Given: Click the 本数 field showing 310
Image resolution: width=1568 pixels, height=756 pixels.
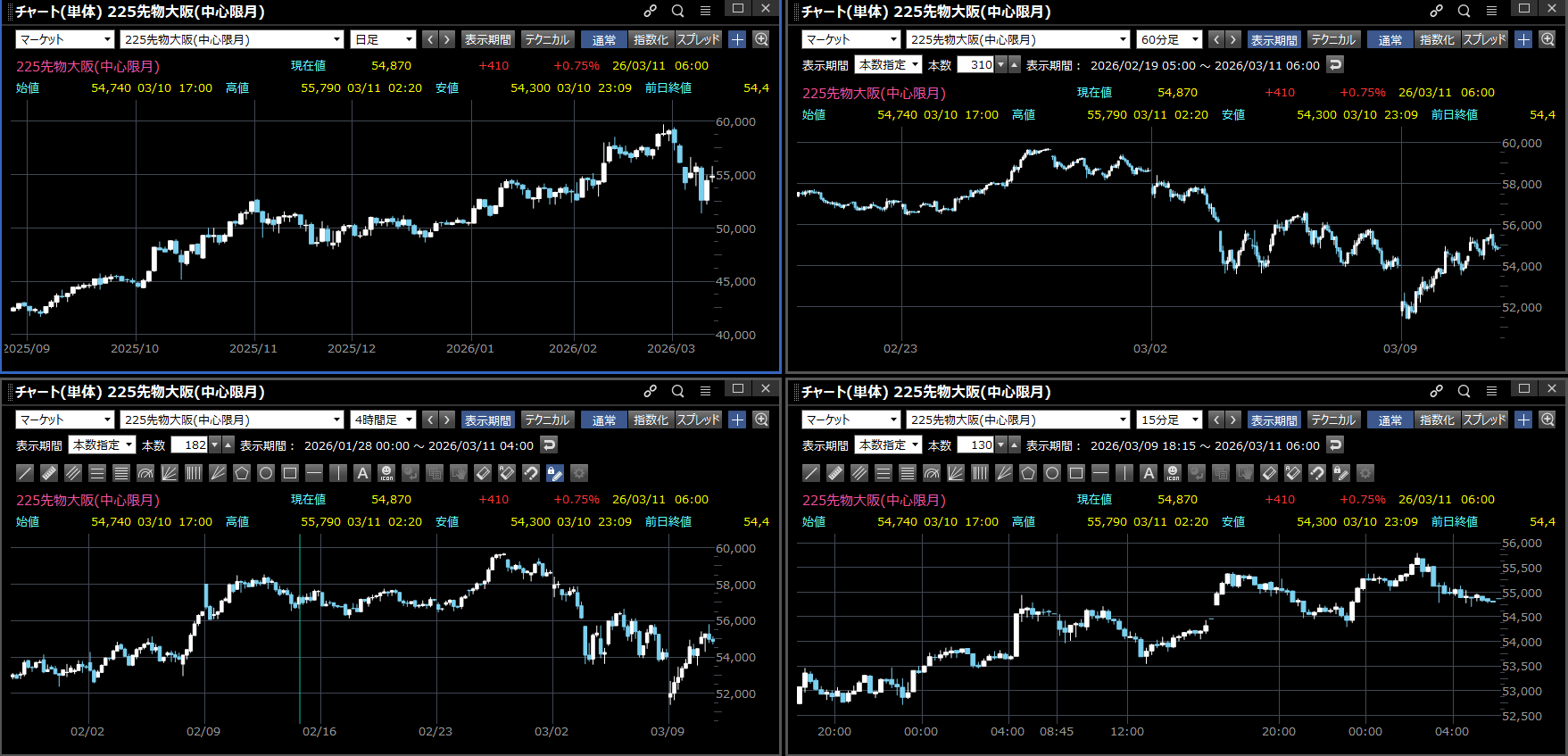Looking at the screenshot, I should click(x=975, y=64).
